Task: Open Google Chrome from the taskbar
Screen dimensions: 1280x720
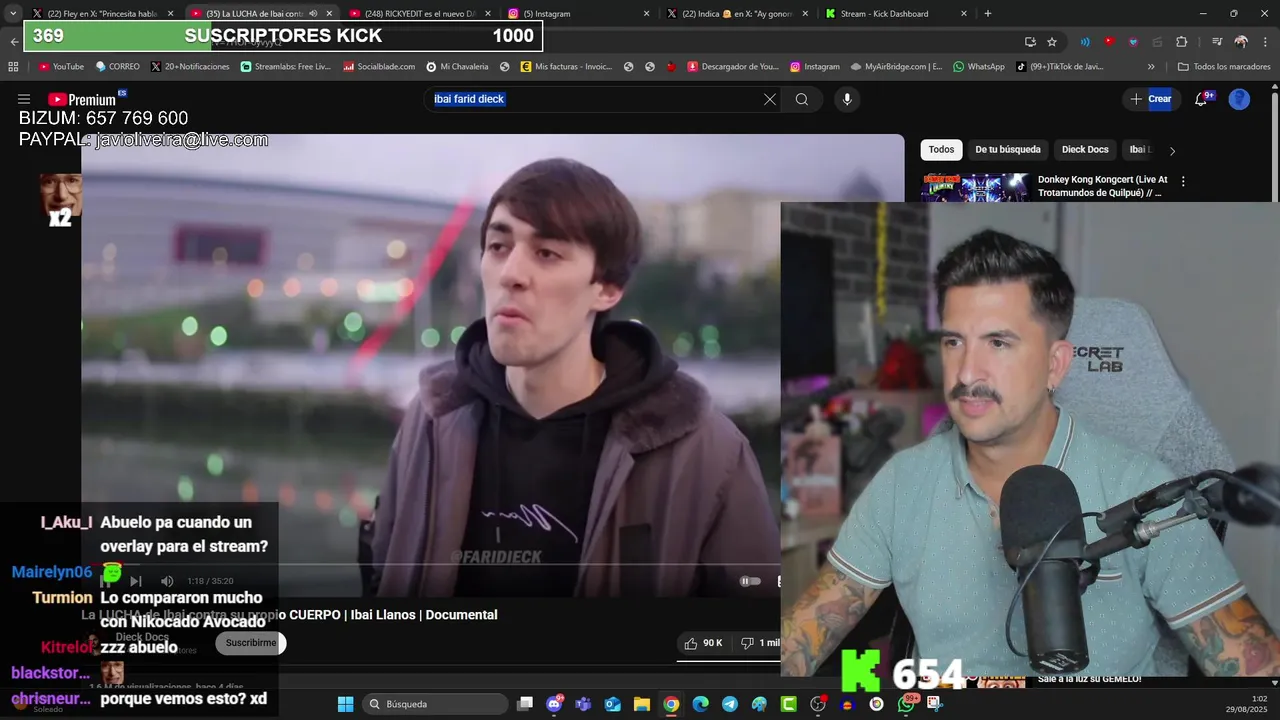Action: click(x=671, y=704)
